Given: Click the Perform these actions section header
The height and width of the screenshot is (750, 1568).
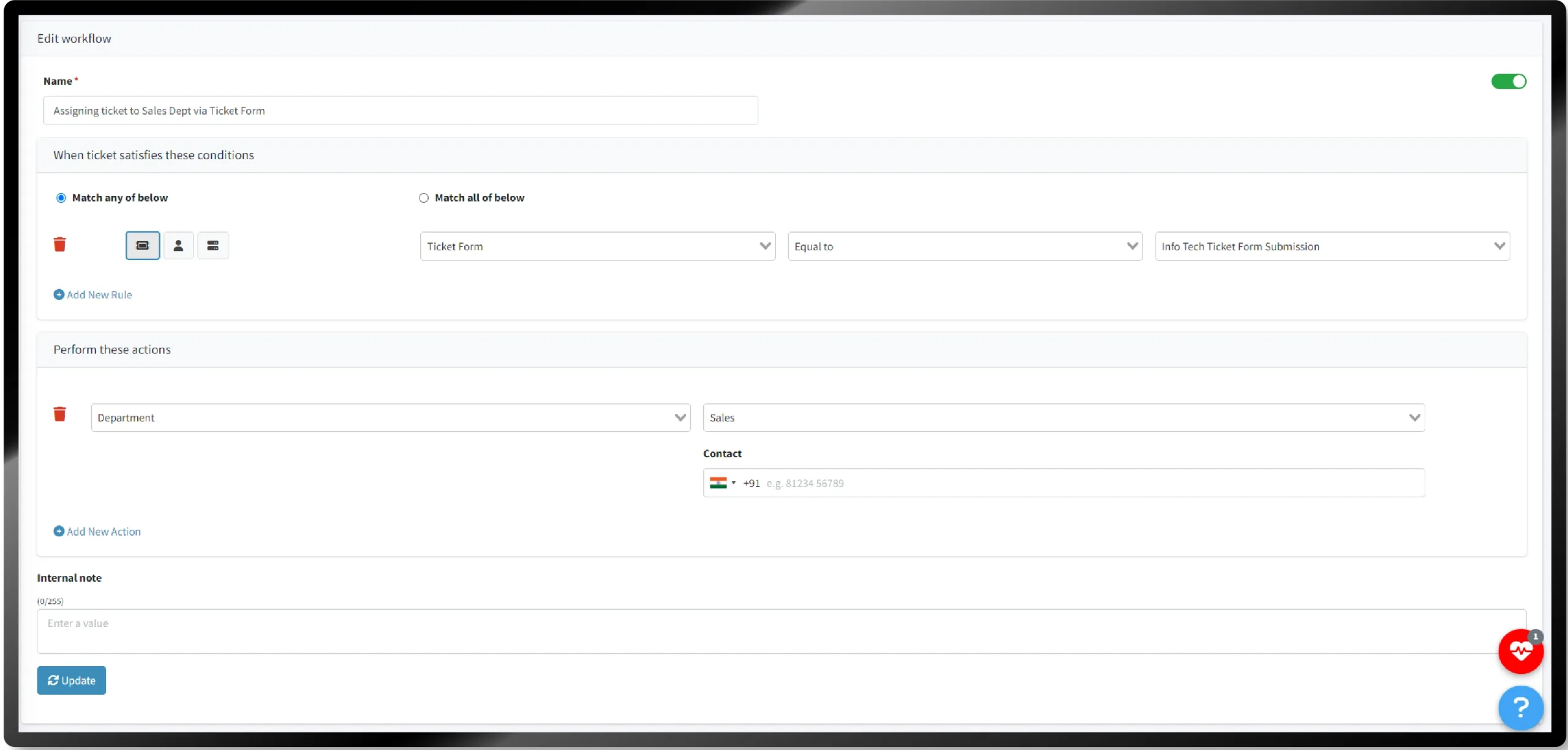Looking at the screenshot, I should [112, 349].
